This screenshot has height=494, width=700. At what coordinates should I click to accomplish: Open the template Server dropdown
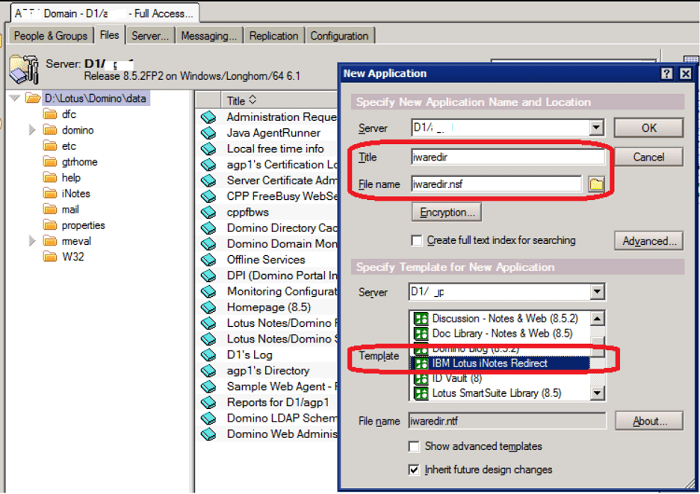597,292
